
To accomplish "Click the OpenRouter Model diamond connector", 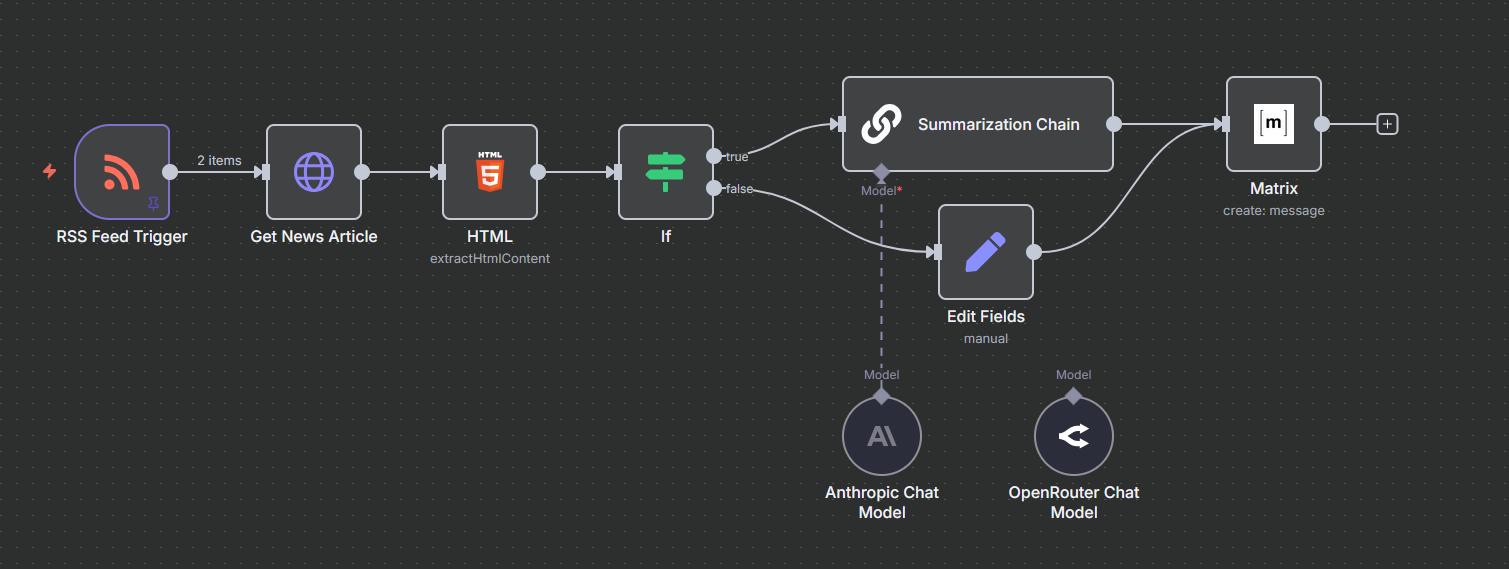I will [x=1073, y=396].
